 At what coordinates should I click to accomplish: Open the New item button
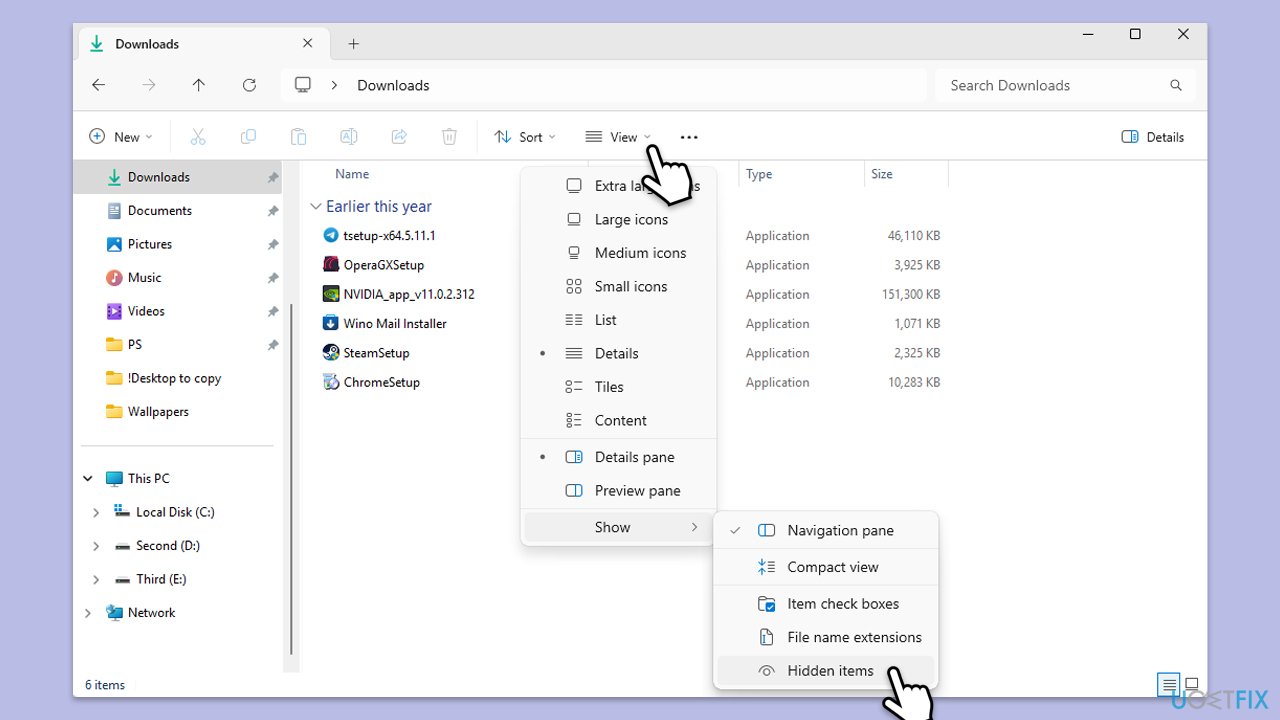121,137
